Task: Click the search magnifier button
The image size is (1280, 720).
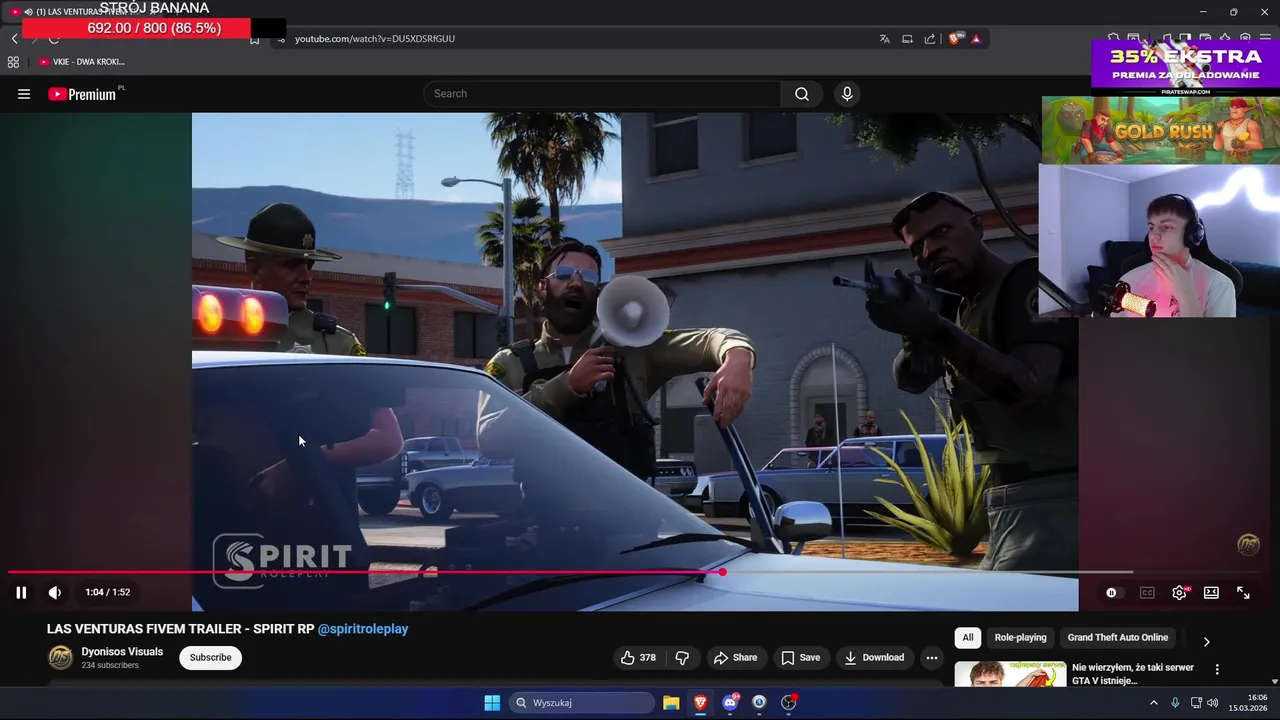Action: point(802,94)
